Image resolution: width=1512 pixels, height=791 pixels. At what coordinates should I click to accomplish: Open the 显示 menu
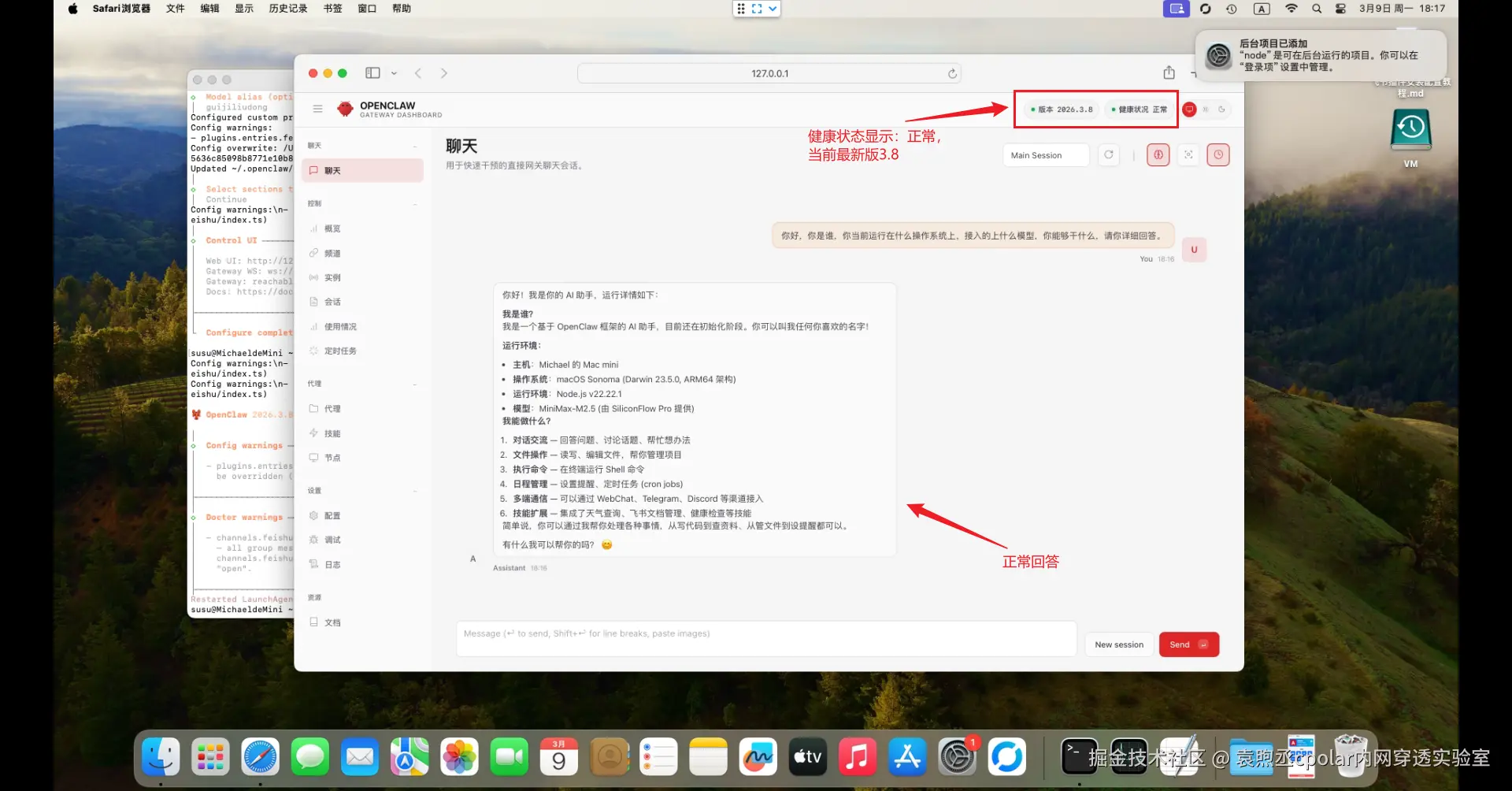(244, 9)
